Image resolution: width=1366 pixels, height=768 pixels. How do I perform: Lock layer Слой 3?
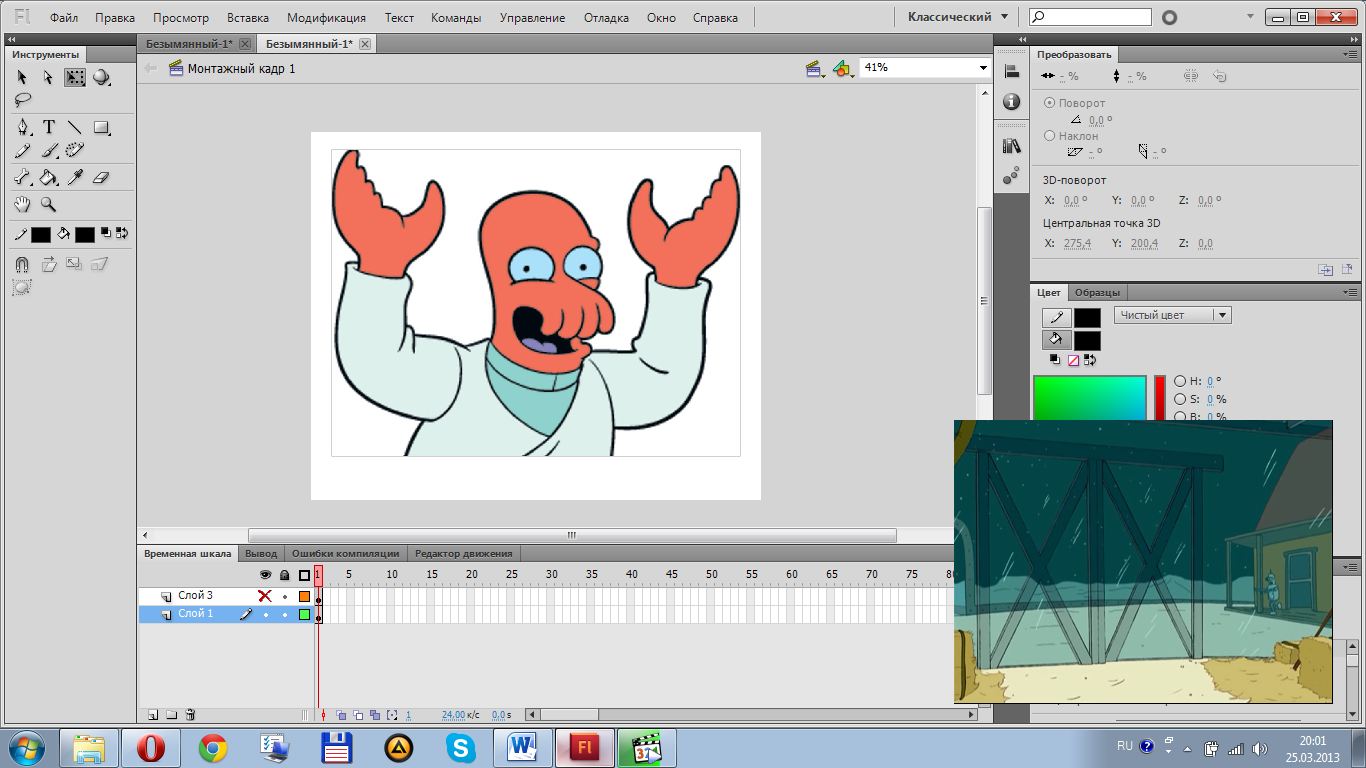pyautogui.click(x=285, y=596)
